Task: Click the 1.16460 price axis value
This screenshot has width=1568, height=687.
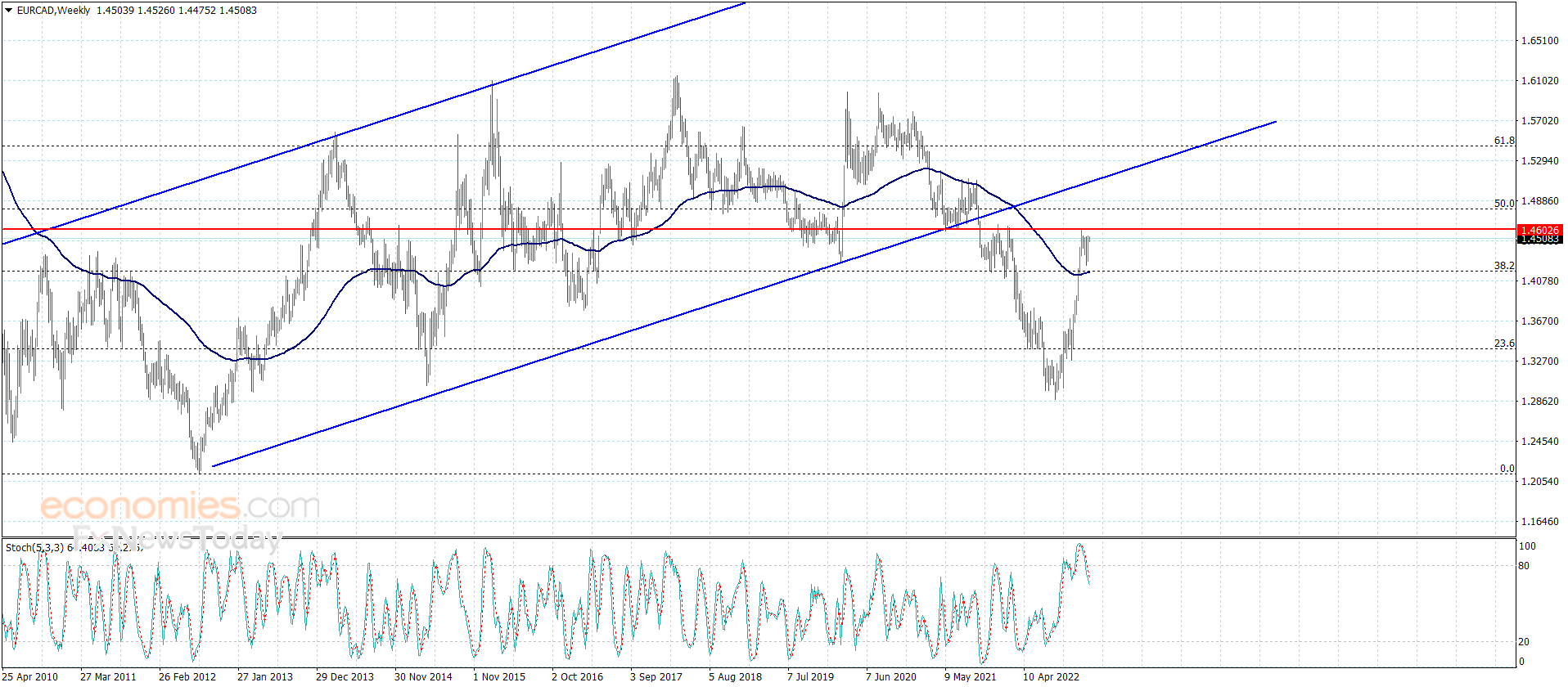Action: (1539, 522)
